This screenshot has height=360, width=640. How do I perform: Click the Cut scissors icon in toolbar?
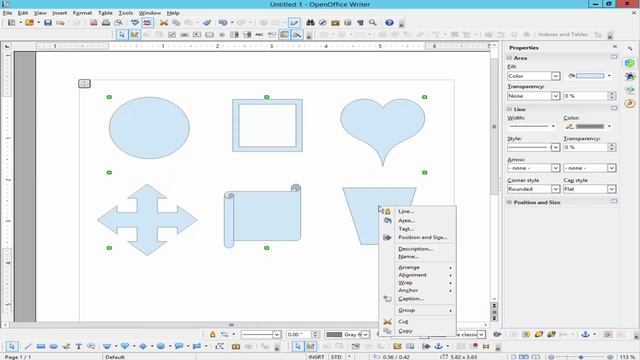point(164,23)
